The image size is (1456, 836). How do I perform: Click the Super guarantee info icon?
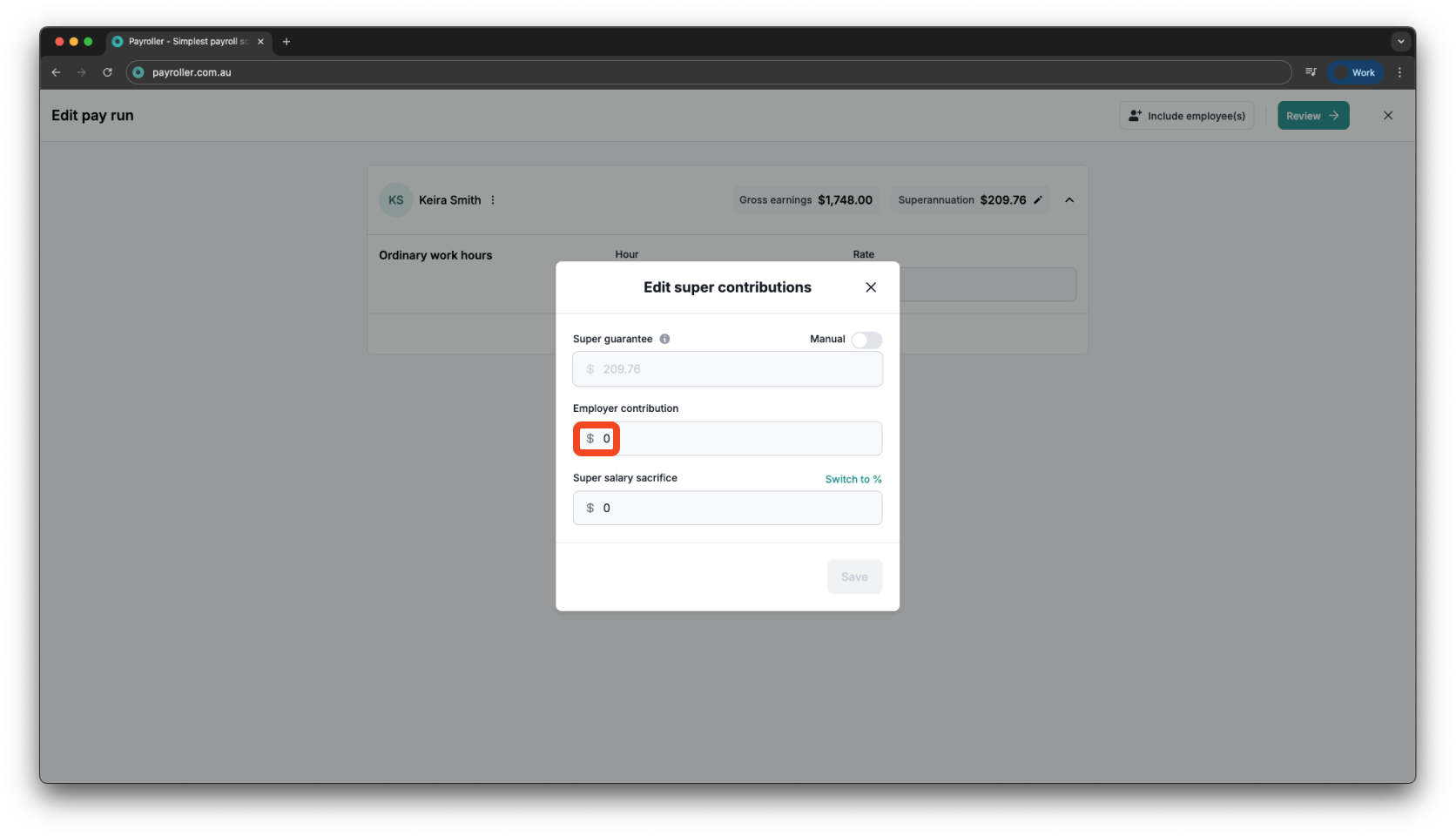pyautogui.click(x=664, y=339)
